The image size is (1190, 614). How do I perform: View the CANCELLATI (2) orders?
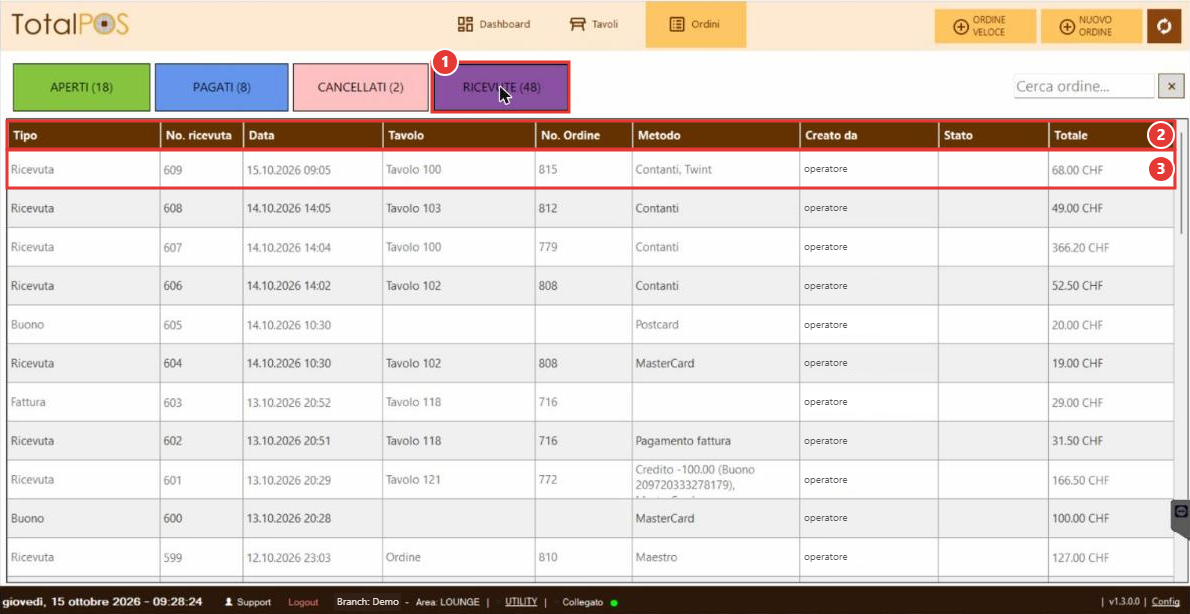[360, 87]
